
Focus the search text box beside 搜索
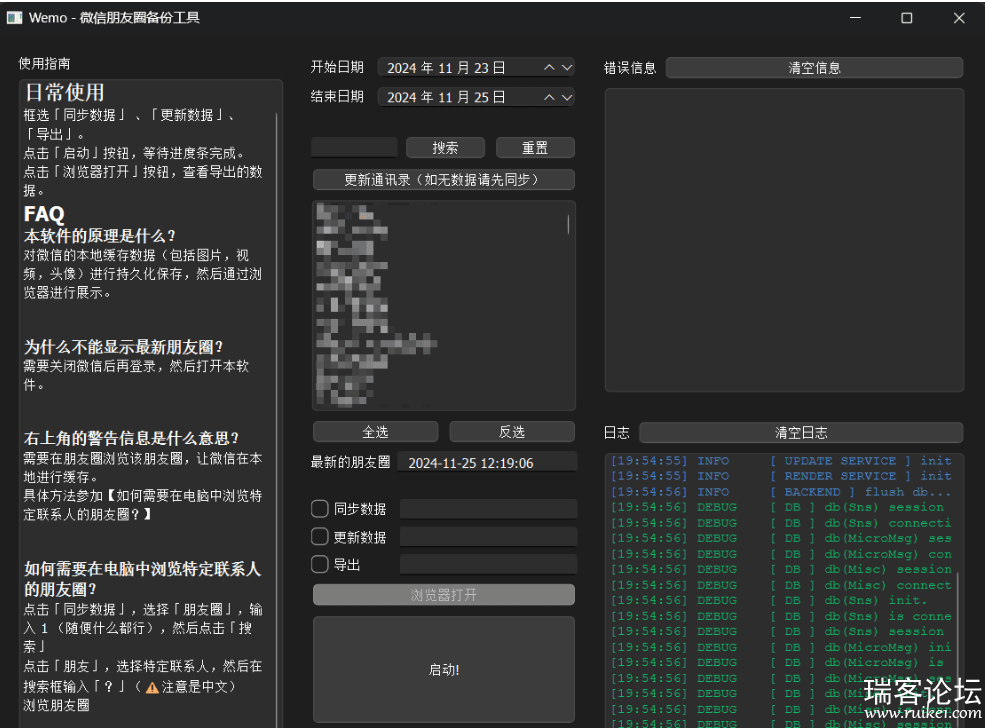click(354, 147)
